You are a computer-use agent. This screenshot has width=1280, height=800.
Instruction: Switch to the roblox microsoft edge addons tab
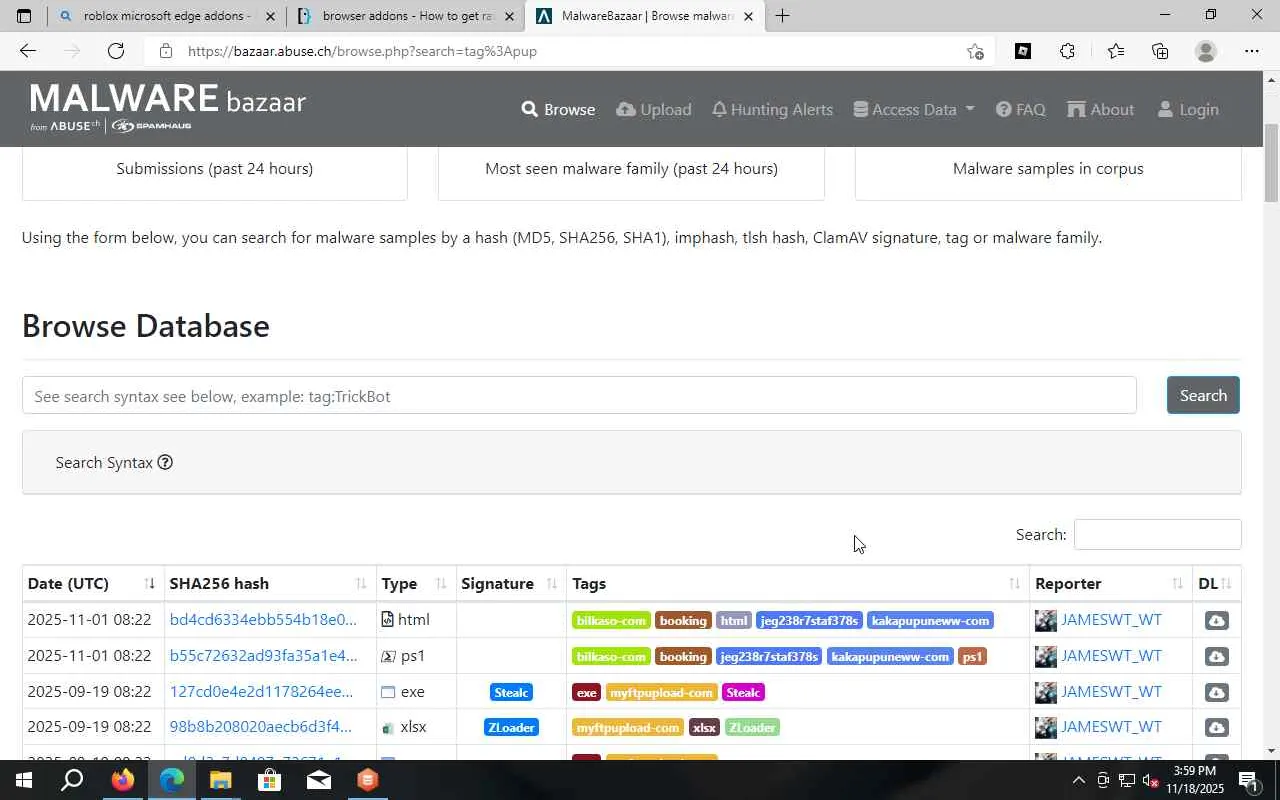[x=166, y=16]
